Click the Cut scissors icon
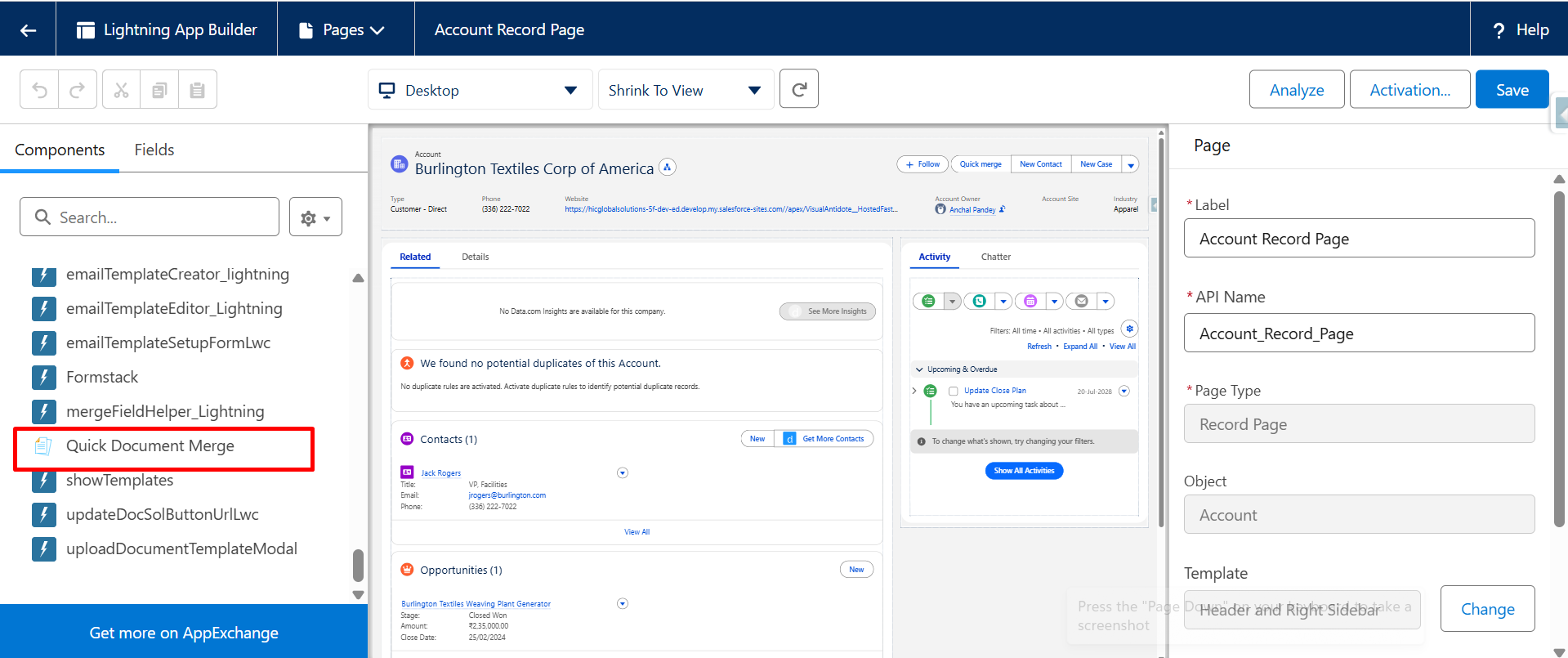Screen dimensions: 1568x658 (x=121, y=90)
